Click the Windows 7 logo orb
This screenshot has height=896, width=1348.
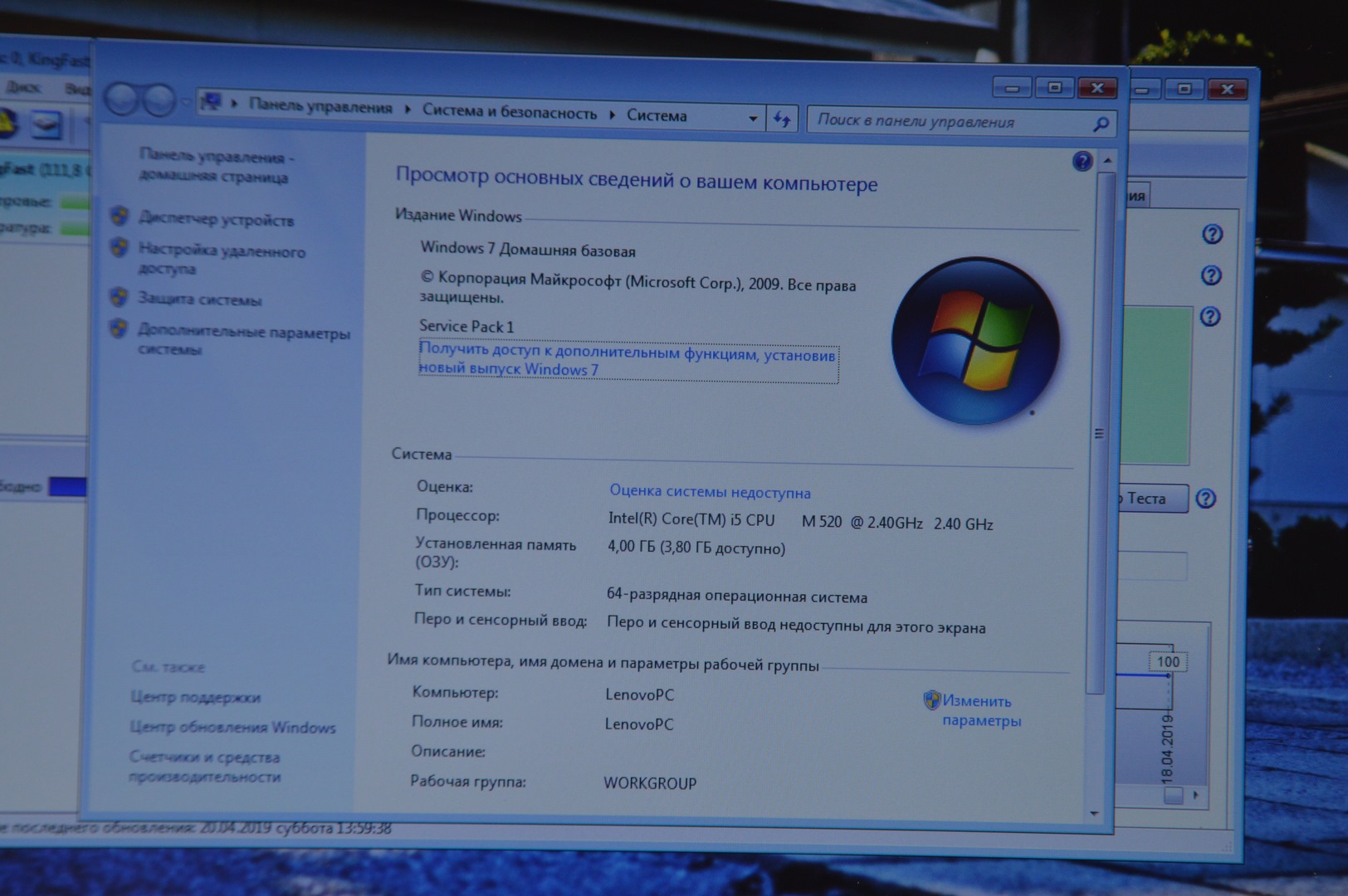click(974, 340)
